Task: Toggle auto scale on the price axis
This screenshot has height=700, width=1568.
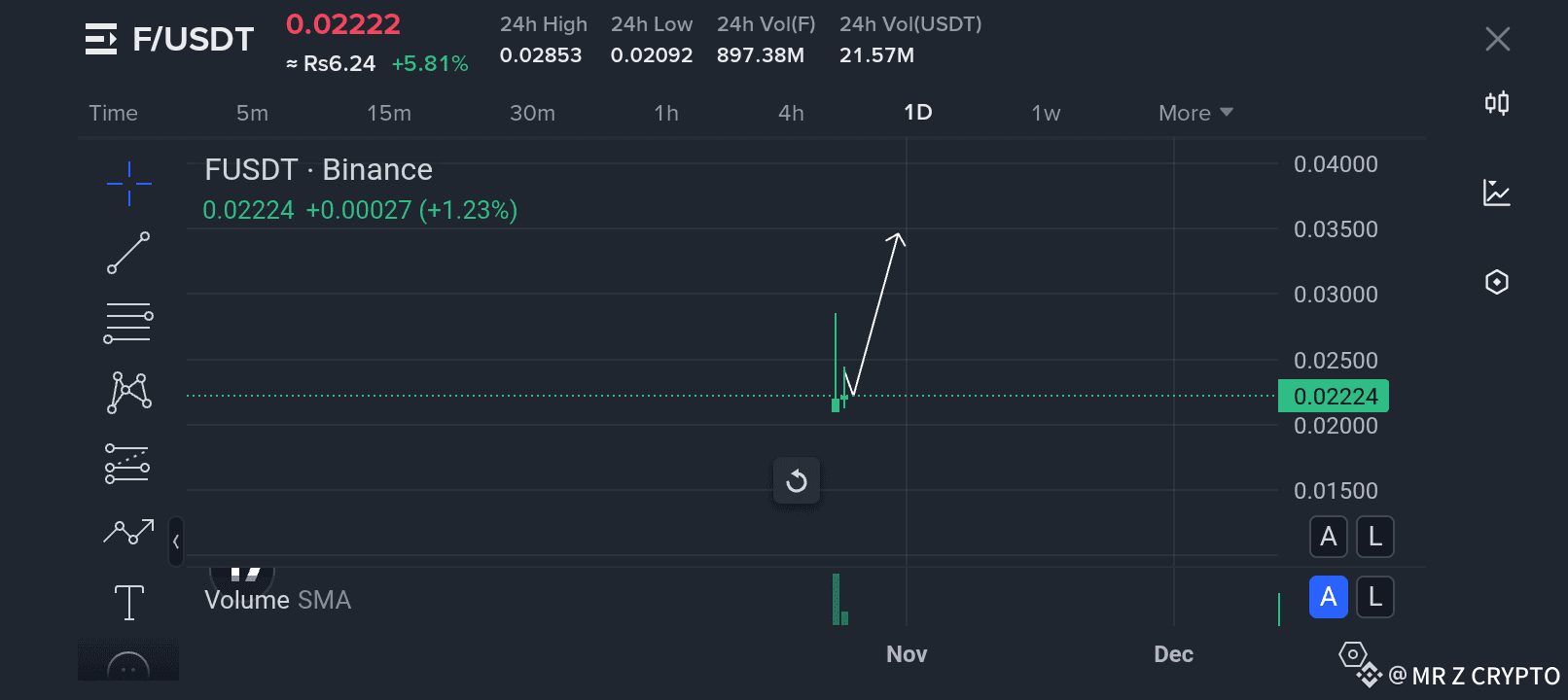Action: pyautogui.click(x=1329, y=537)
